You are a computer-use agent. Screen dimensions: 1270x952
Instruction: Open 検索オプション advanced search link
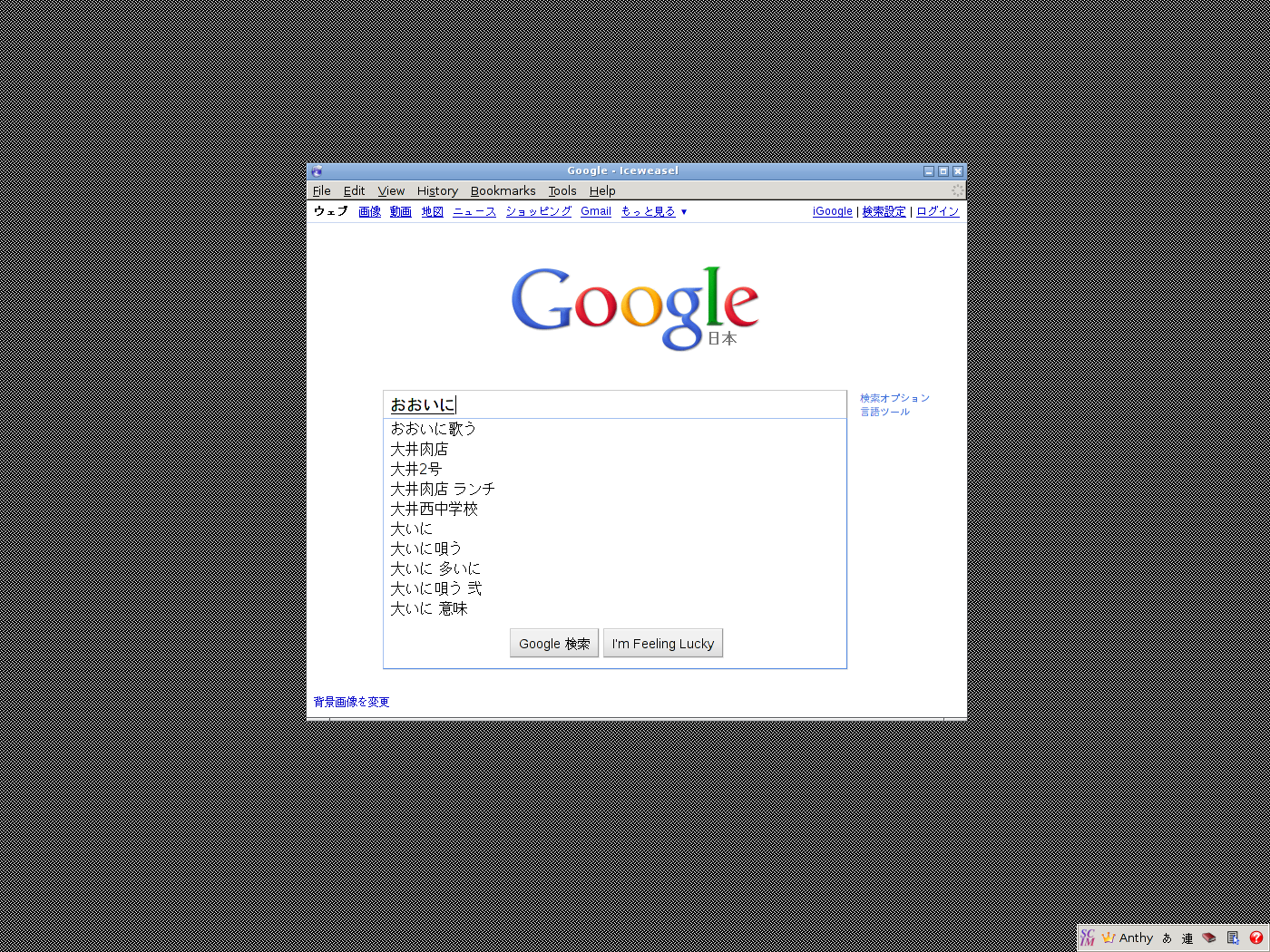point(895,398)
